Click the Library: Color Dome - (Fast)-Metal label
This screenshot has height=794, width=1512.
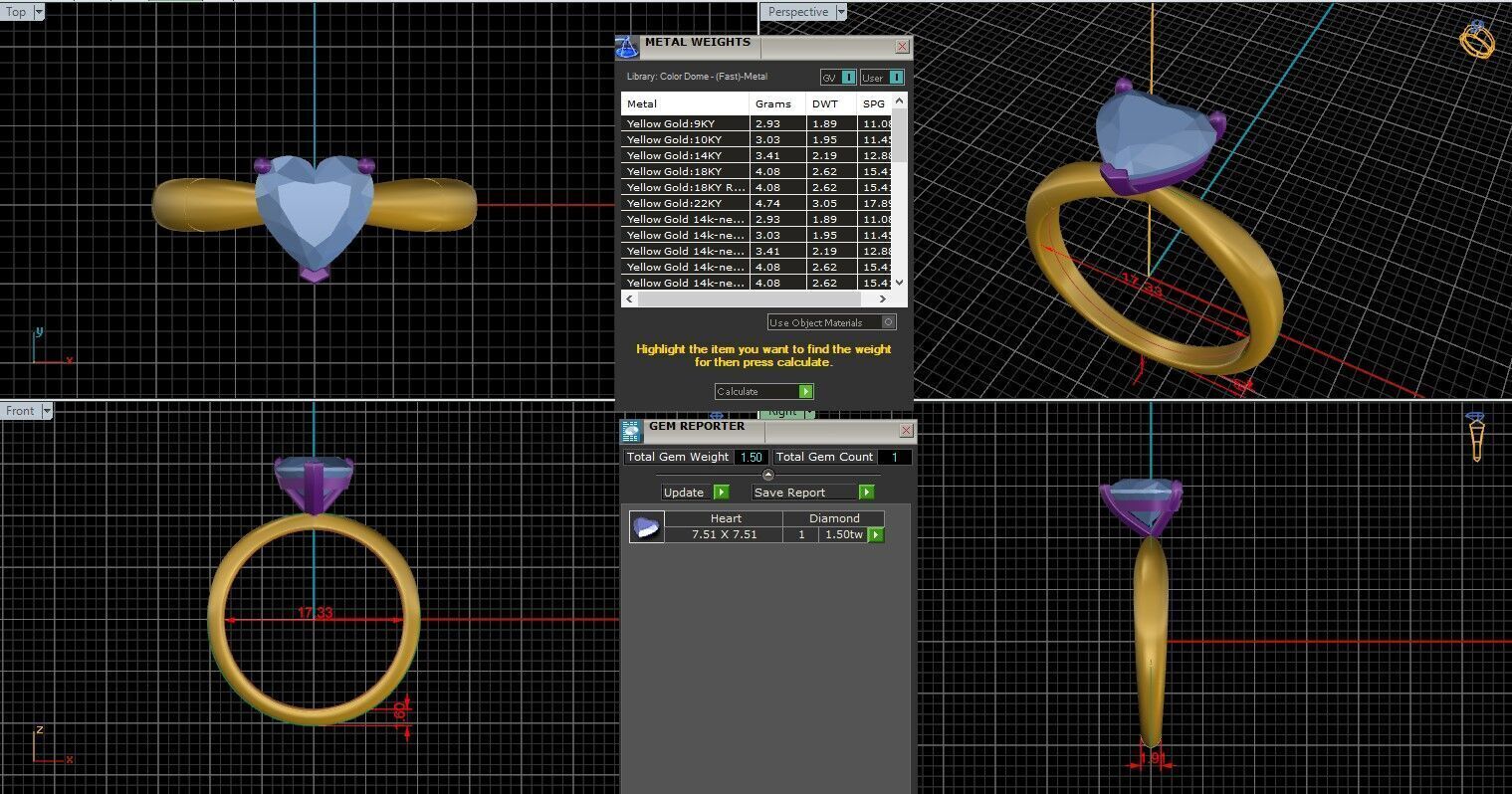[697, 77]
